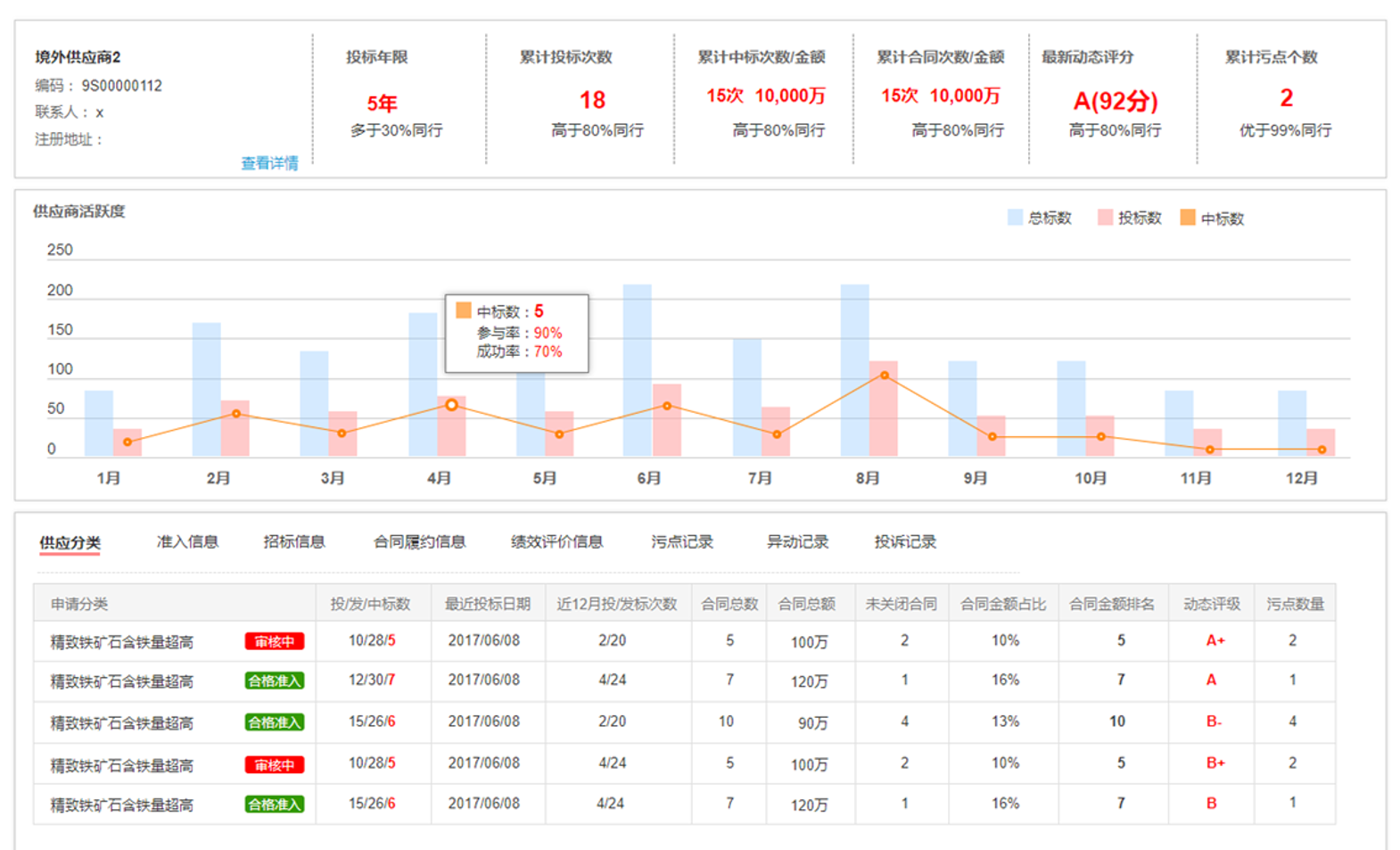Viewport: 1400px width, 850px height.
Task: Click 合格准入 badge in the B- rated row
Action: 275,722
